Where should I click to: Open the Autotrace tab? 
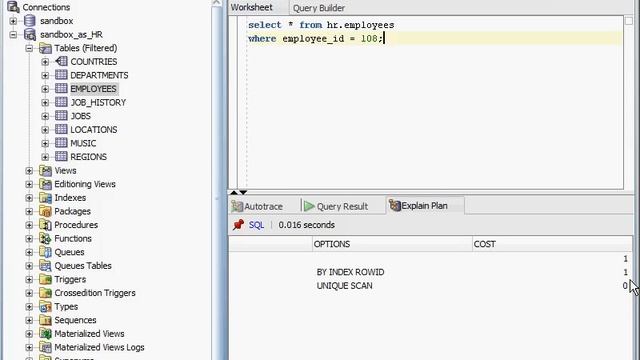pyautogui.click(x=258, y=206)
